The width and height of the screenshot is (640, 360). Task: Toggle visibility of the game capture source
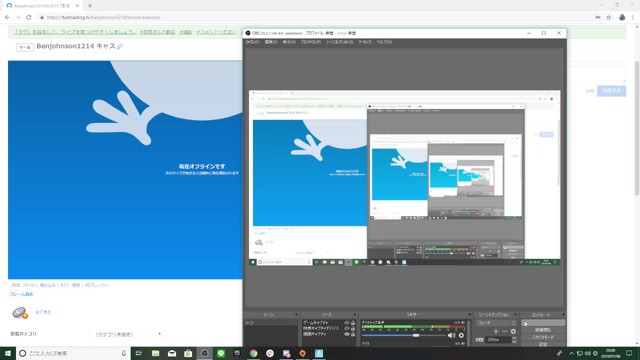(x=347, y=323)
